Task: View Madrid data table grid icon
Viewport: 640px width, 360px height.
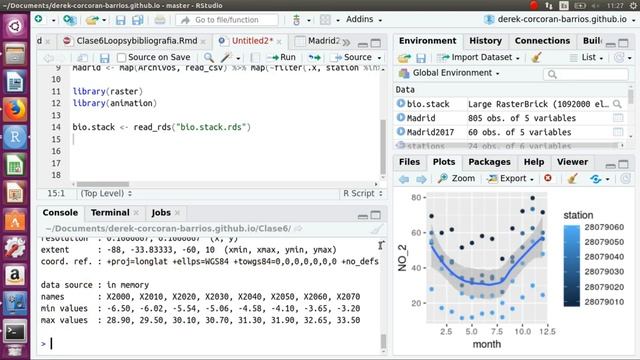Action: point(618,118)
